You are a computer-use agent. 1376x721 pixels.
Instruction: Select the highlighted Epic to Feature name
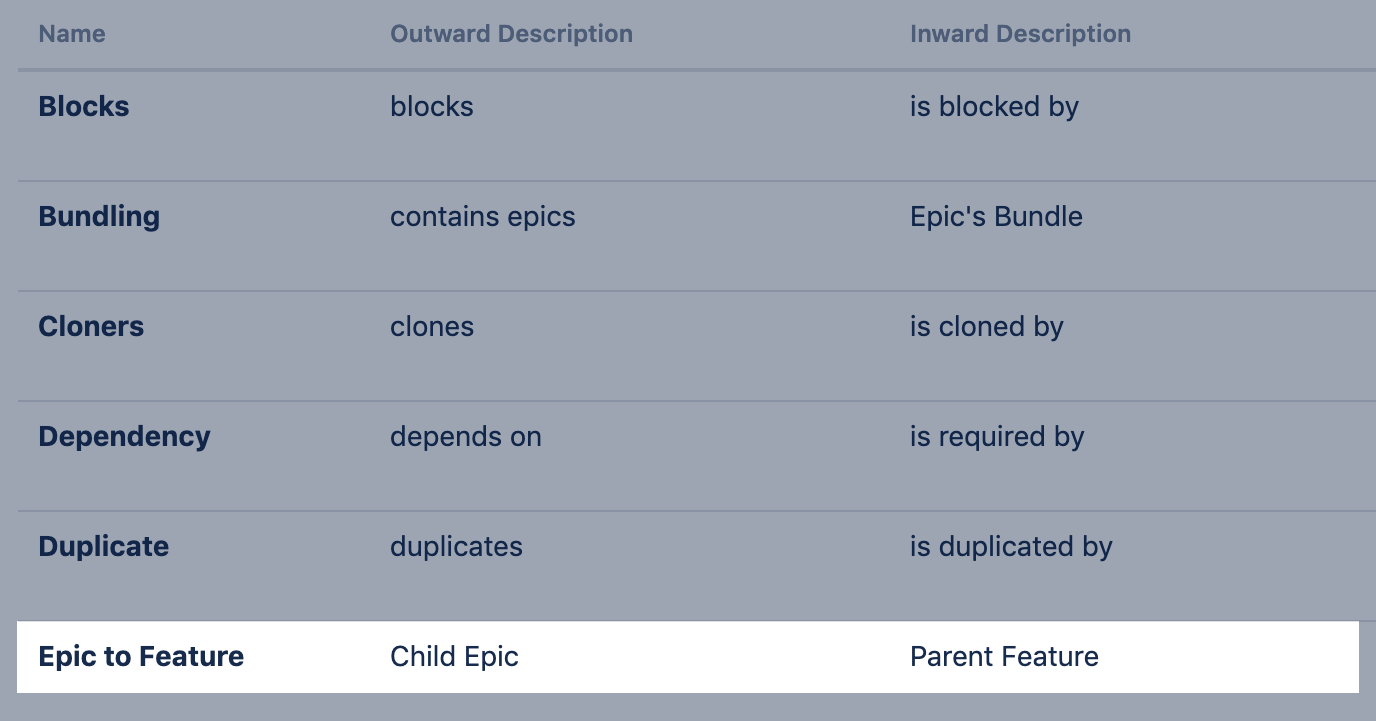[x=141, y=657]
